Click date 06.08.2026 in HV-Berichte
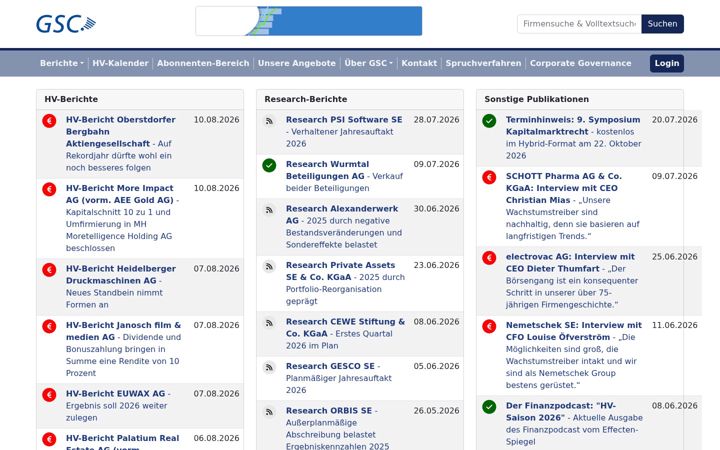 [216, 439]
